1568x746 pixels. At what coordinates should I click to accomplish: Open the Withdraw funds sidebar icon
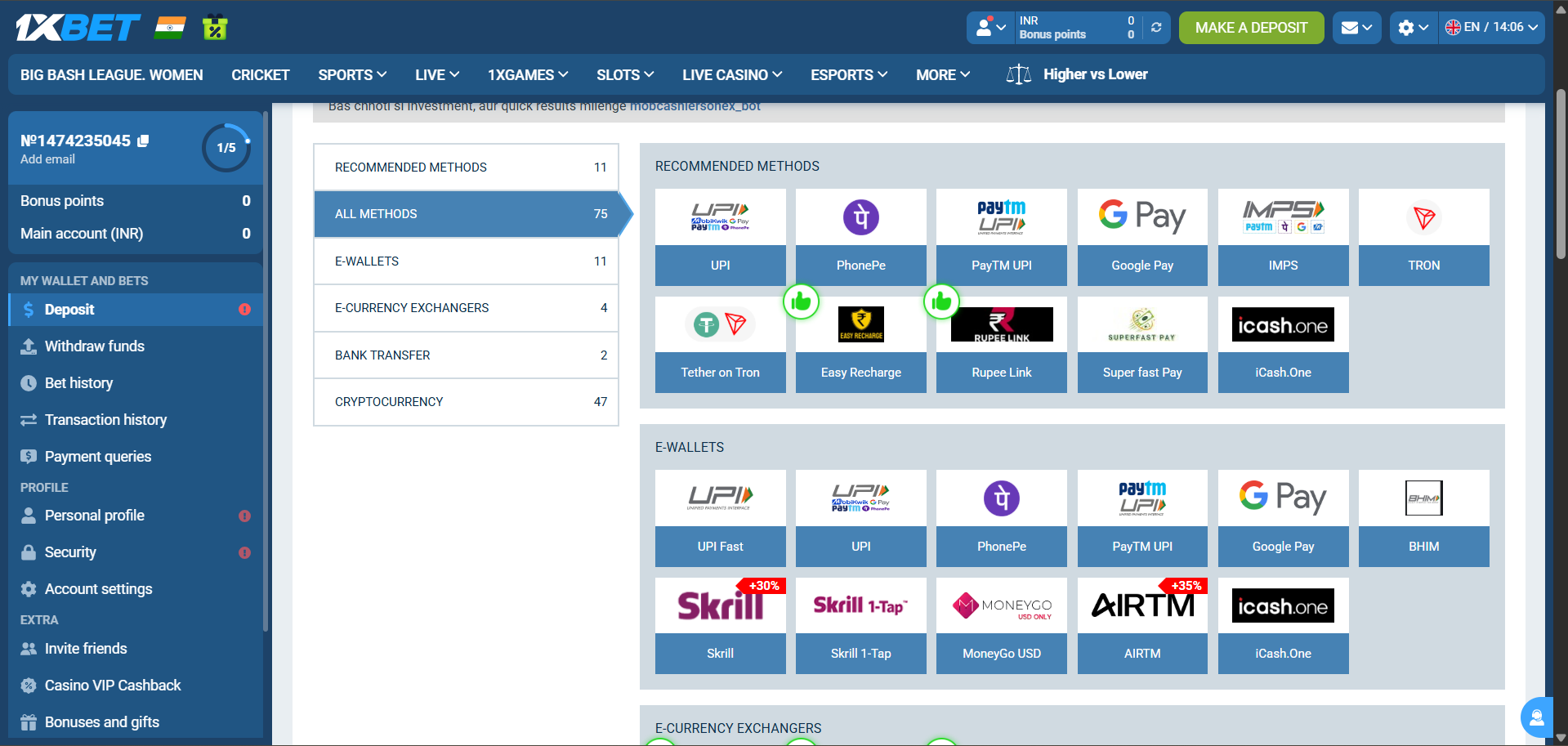point(29,346)
